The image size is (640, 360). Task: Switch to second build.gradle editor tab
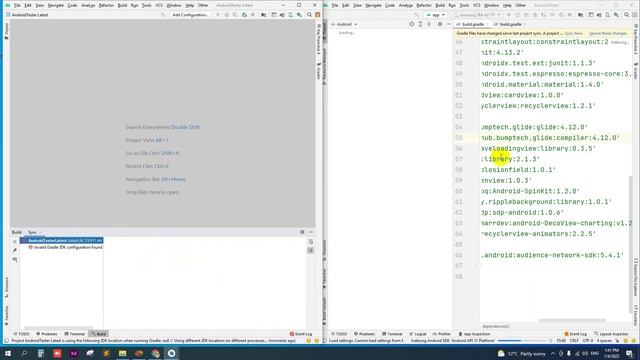(510, 24)
